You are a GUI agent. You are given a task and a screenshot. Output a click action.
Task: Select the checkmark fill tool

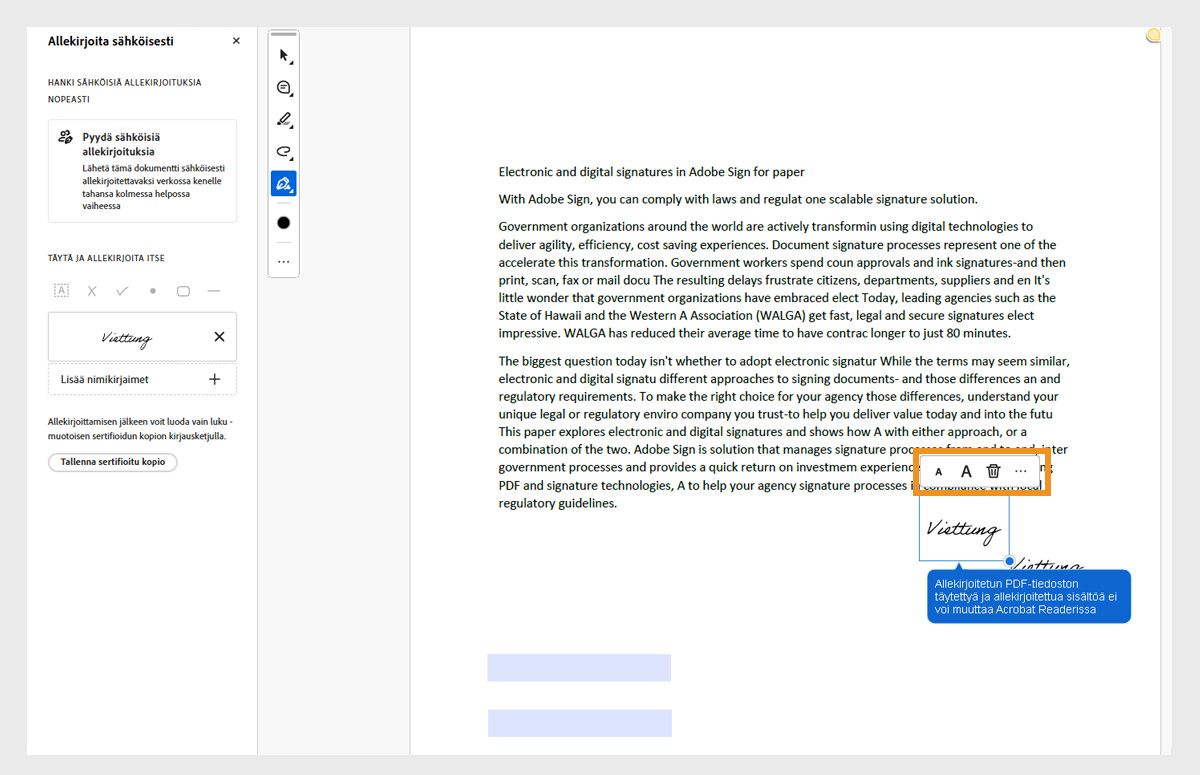point(122,291)
